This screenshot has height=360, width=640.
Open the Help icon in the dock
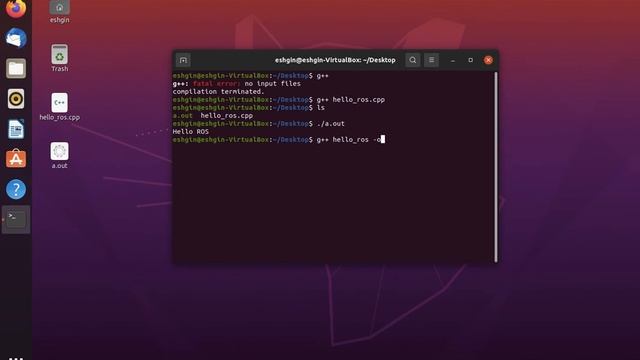point(16,189)
